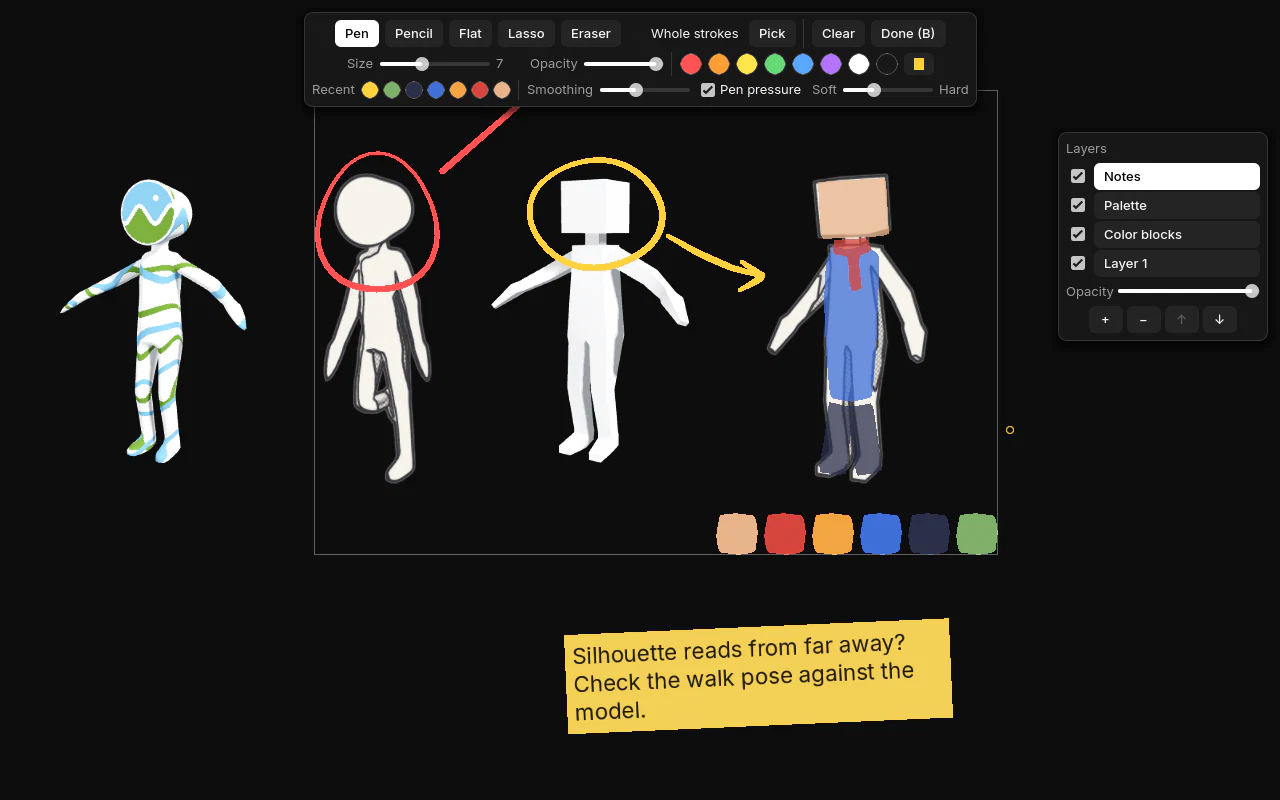
Task: Open the square custom color picker
Action: tap(919, 64)
